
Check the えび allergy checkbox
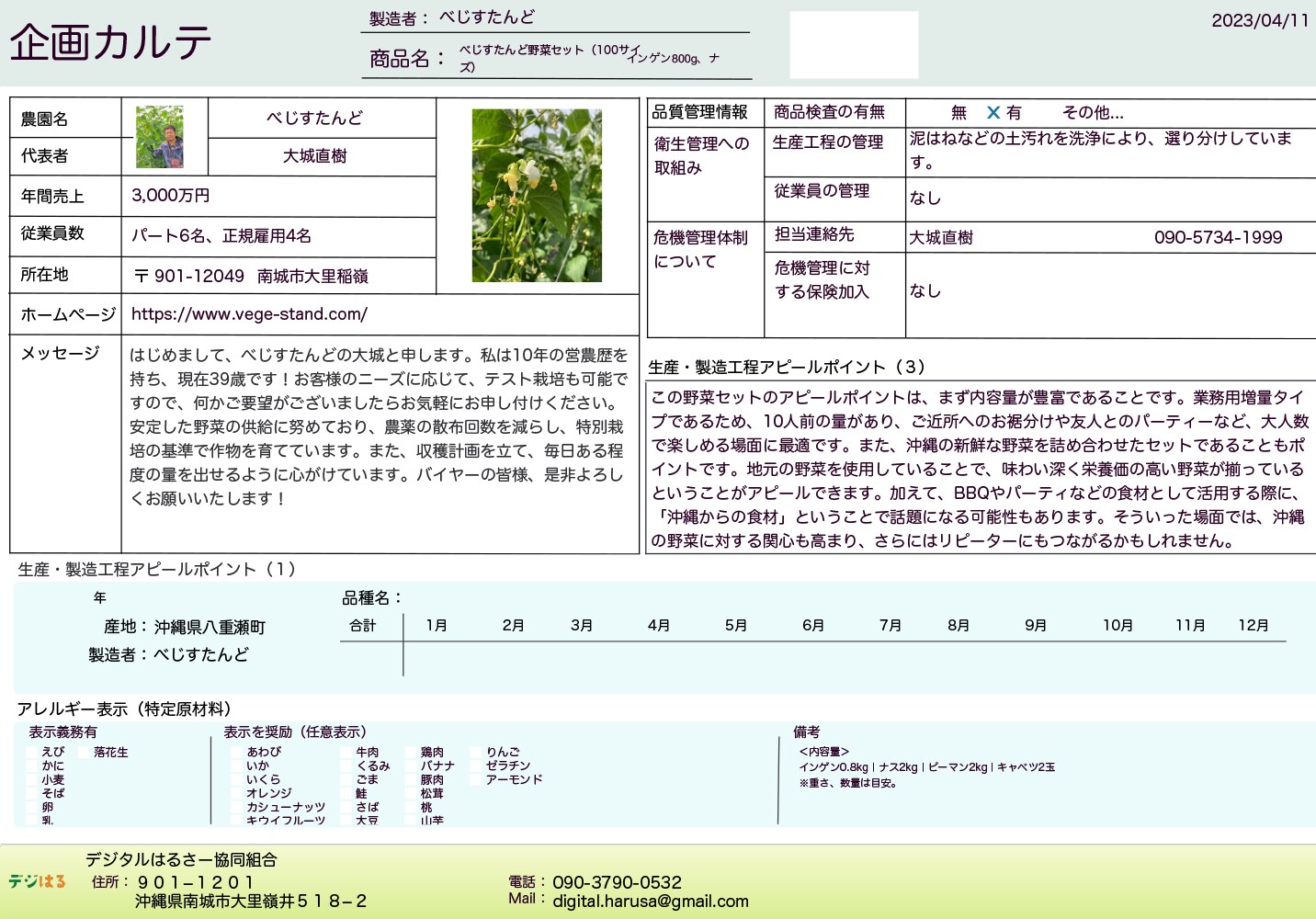(x=33, y=752)
